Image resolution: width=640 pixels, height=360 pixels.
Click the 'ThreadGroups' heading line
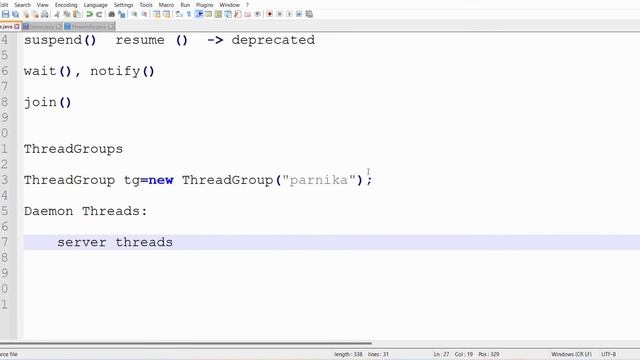point(73,149)
